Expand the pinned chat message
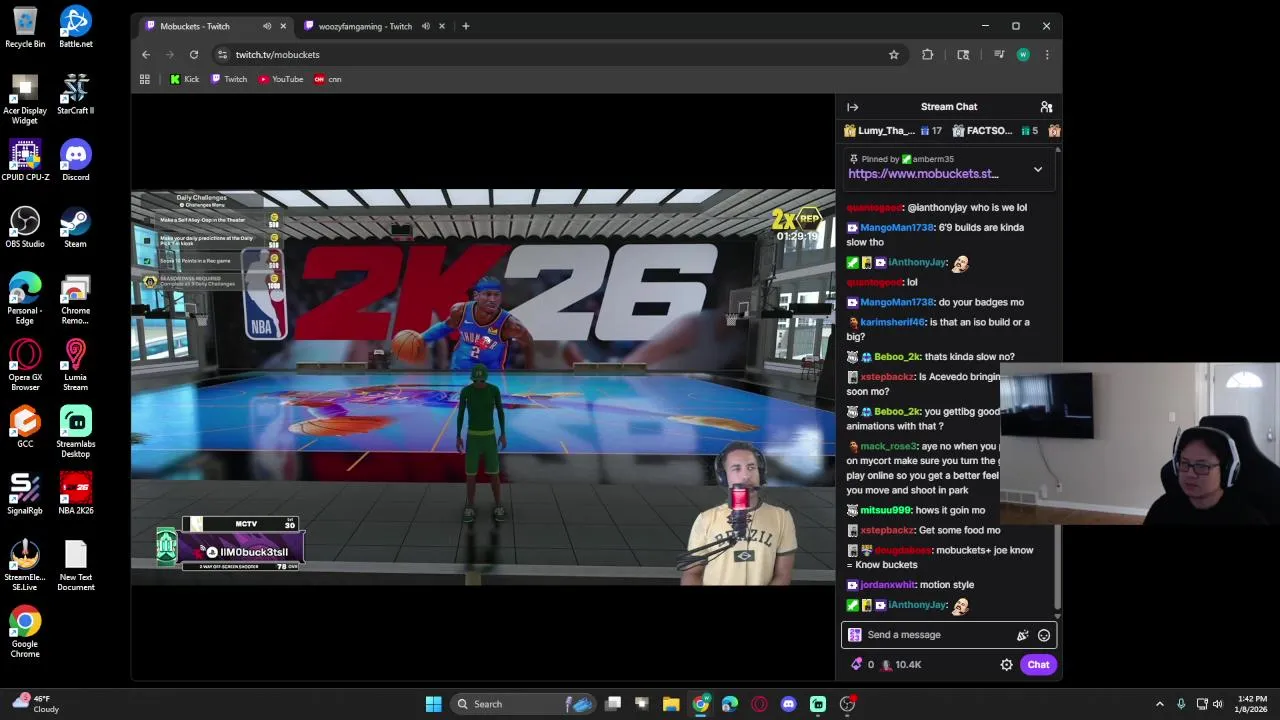 [1038, 170]
